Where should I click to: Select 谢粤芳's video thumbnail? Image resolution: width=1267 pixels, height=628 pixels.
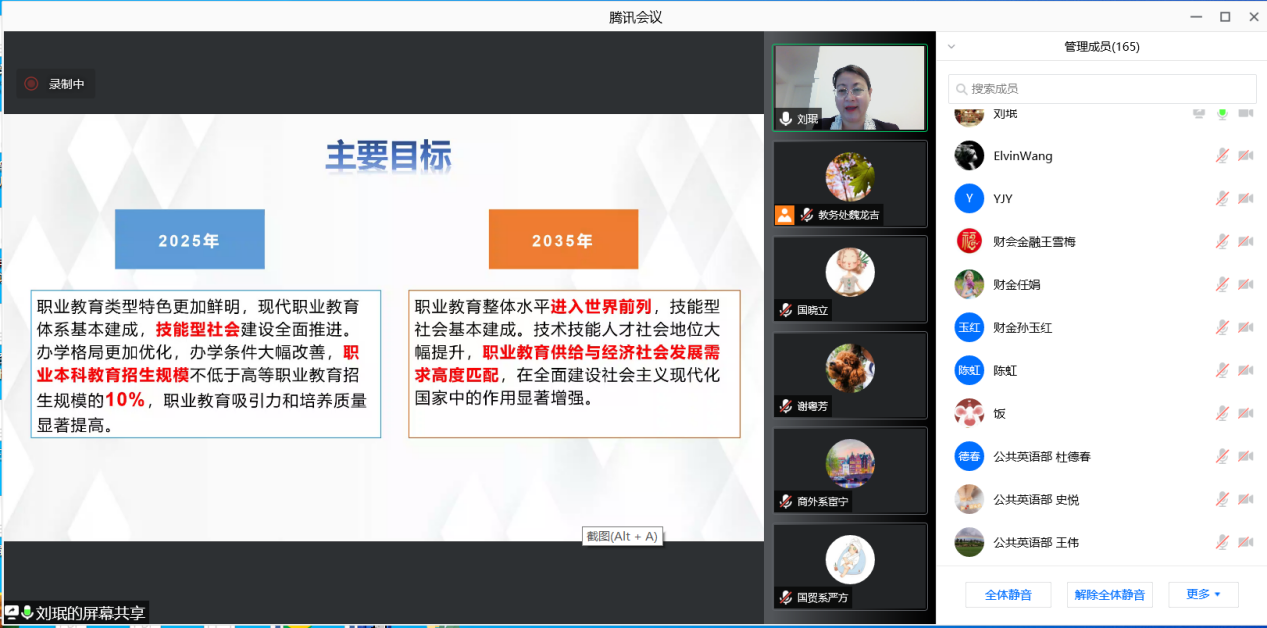[x=850, y=375]
